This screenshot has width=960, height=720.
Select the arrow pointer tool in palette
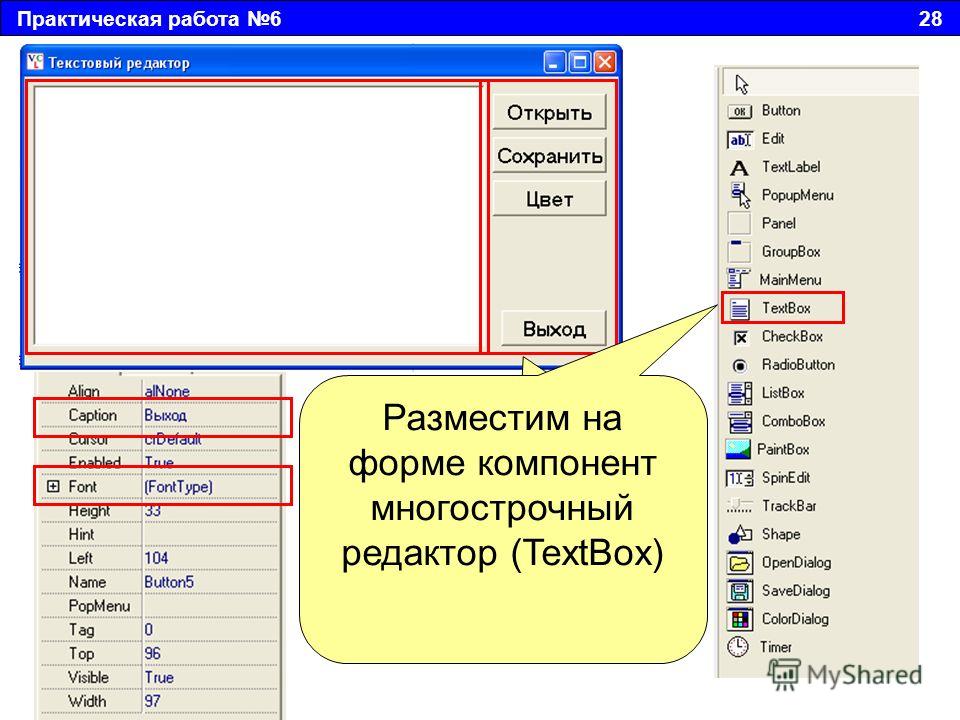tap(741, 84)
